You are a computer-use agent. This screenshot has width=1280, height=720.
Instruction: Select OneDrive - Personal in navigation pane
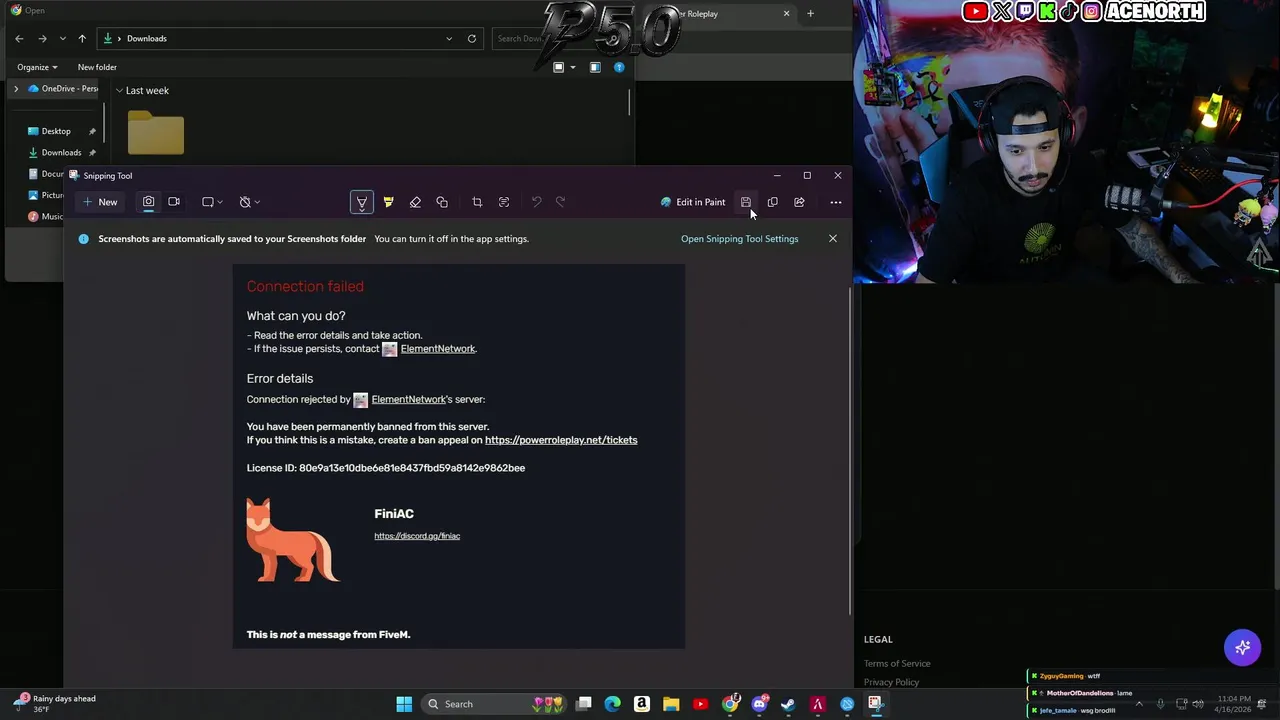pos(62,89)
